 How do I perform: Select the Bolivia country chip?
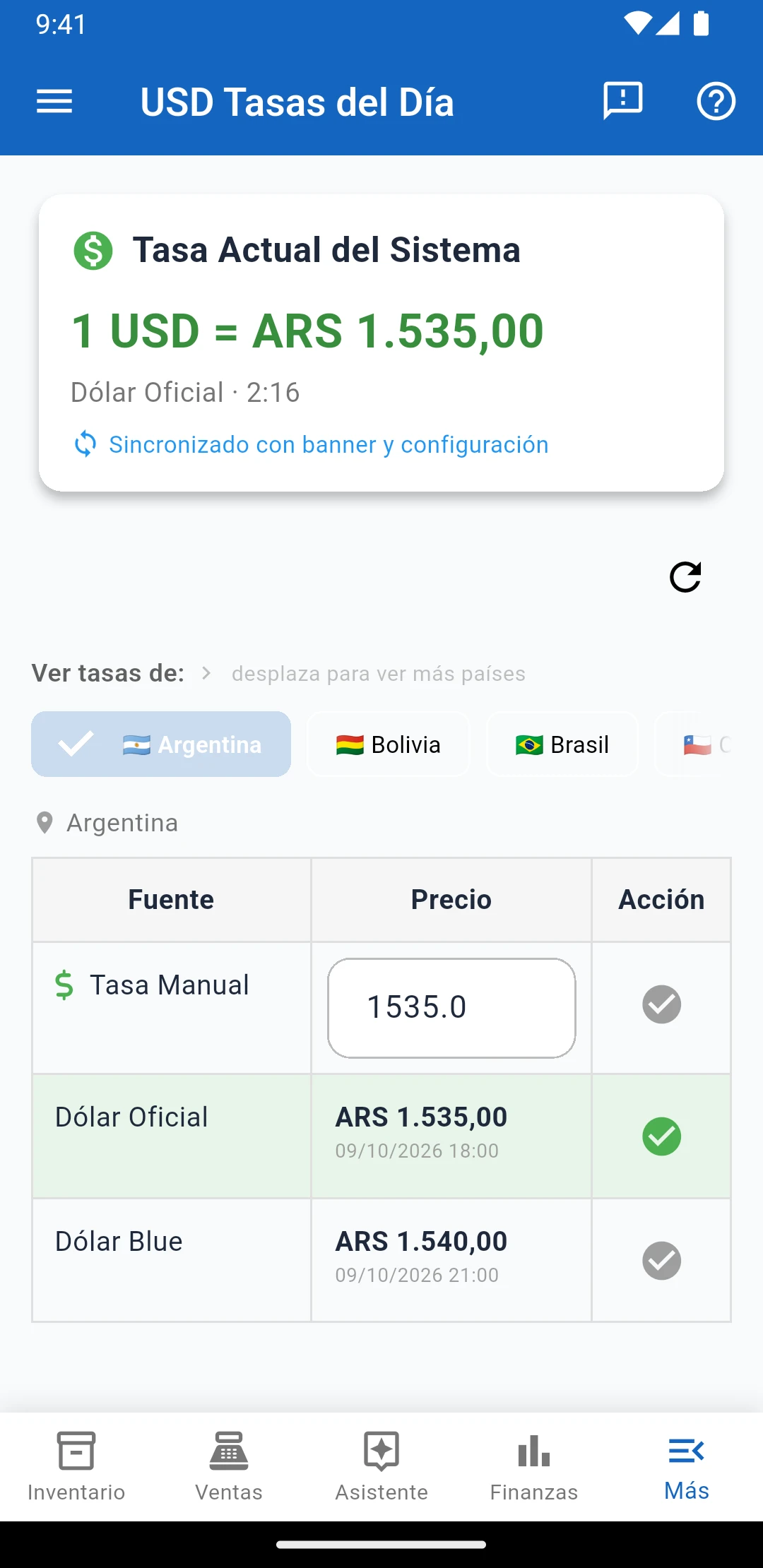[389, 744]
